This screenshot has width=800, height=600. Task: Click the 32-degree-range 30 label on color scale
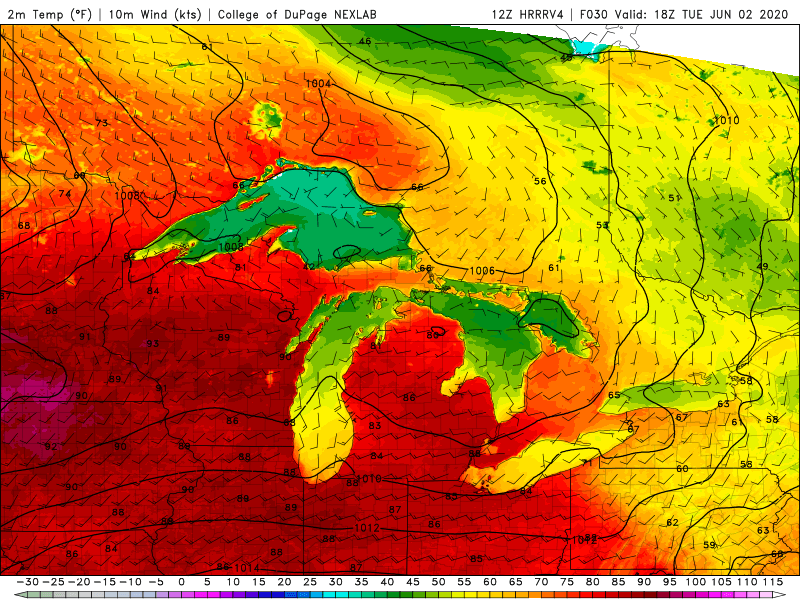tap(336, 582)
